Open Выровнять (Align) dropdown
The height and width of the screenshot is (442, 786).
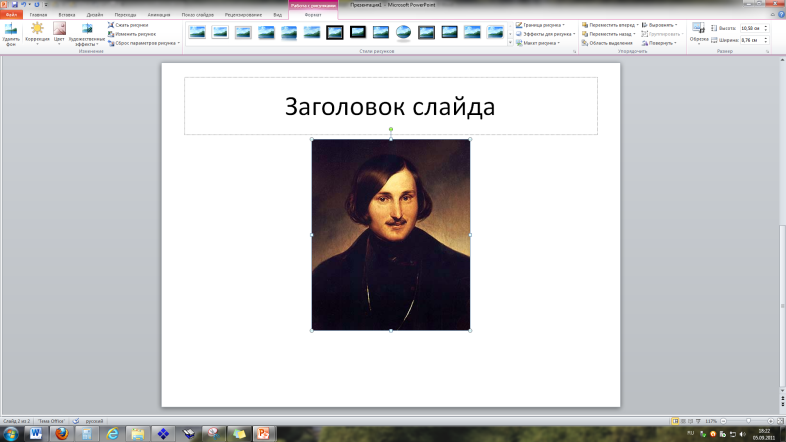659,25
